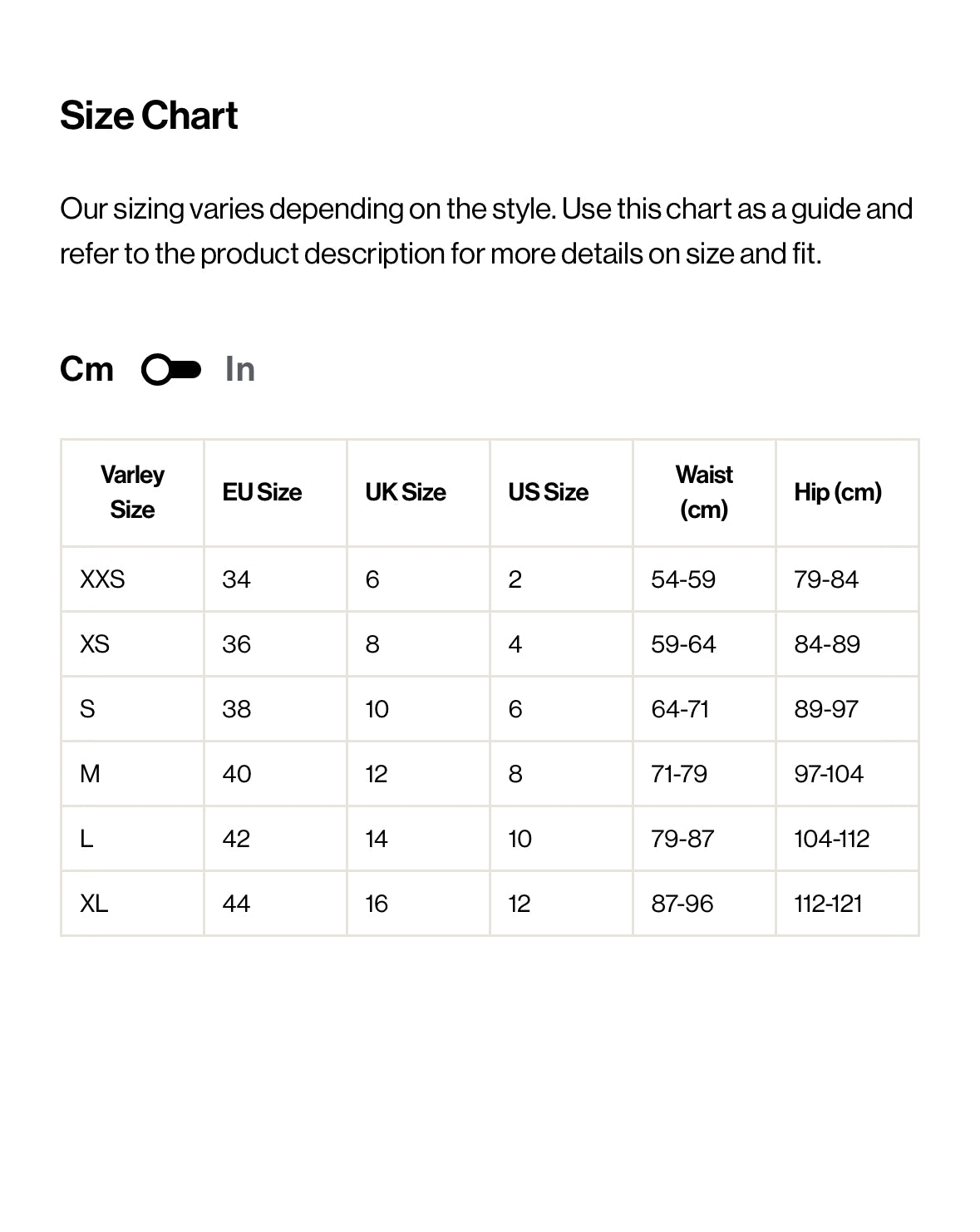Screen dimensions: 980x1232
Task: Click the Hip (cm) column header
Action: coord(837,492)
